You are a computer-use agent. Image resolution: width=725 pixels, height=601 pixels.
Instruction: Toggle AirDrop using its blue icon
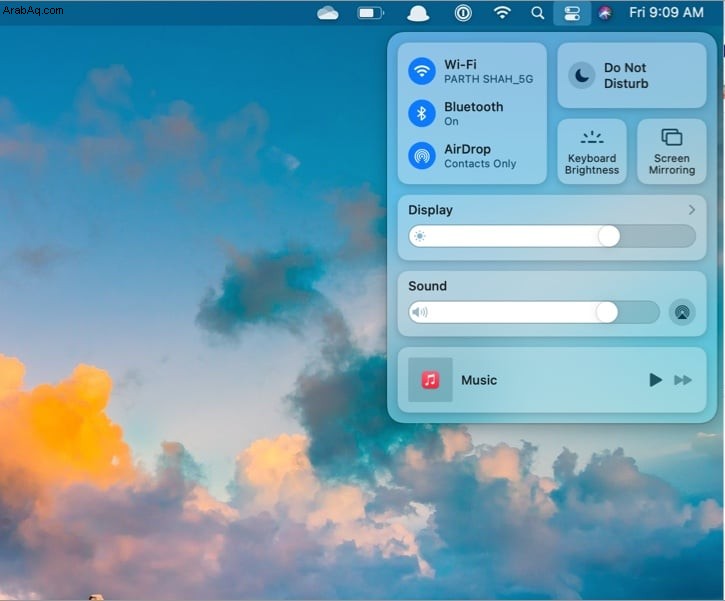pos(422,156)
